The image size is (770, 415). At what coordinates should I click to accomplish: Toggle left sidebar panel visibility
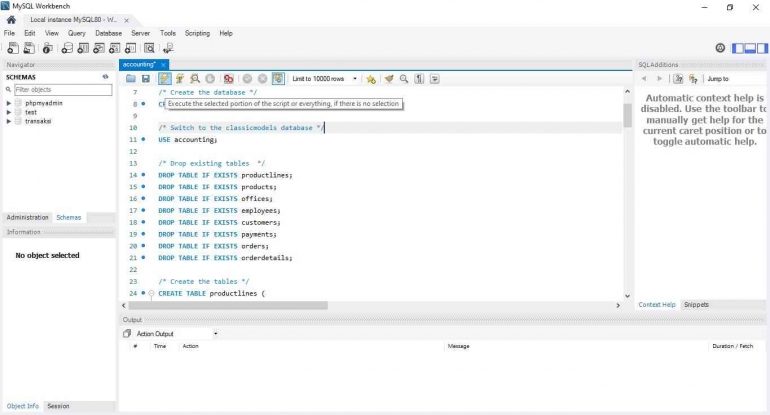point(738,48)
